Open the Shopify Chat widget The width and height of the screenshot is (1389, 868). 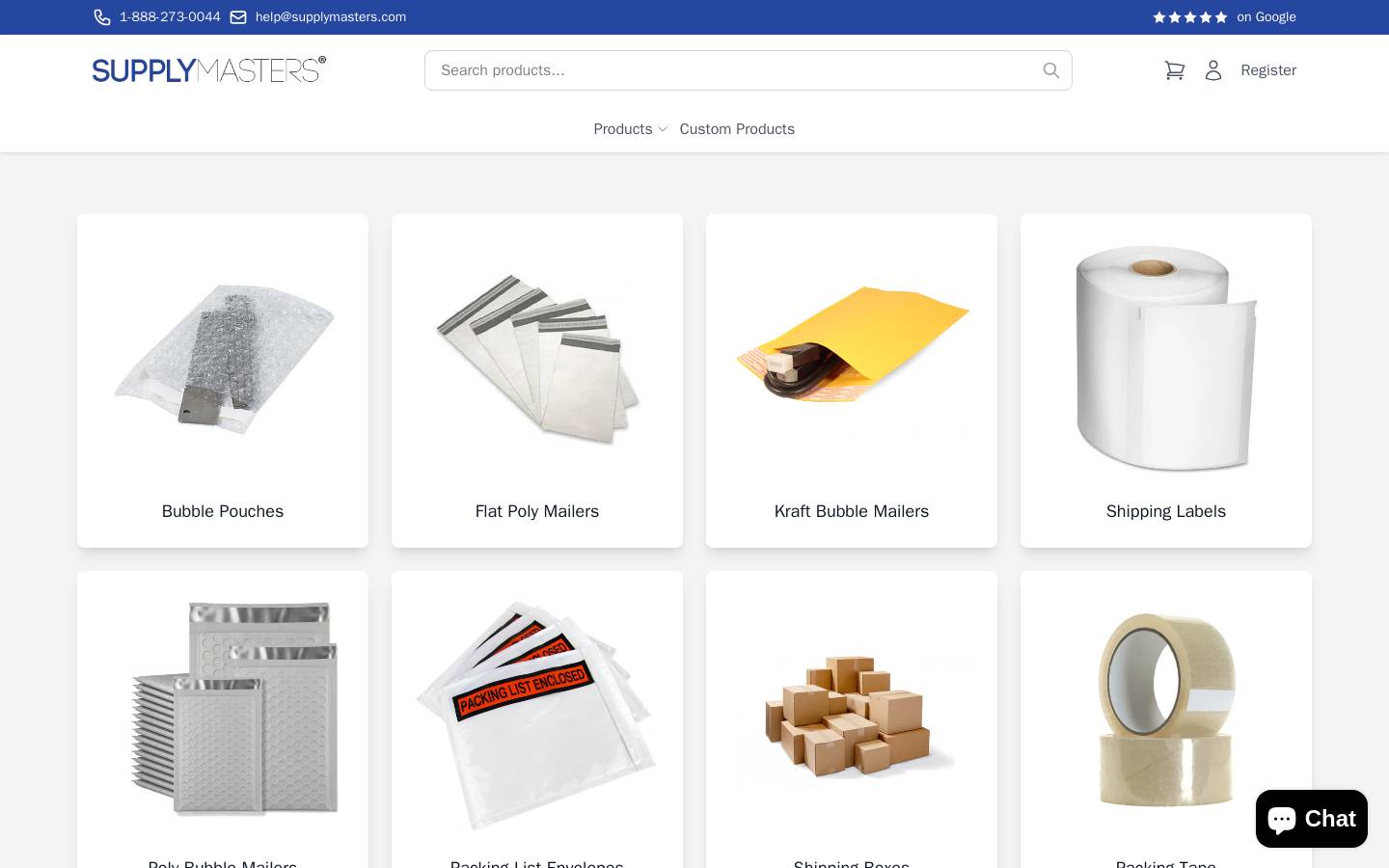click(1312, 819)
